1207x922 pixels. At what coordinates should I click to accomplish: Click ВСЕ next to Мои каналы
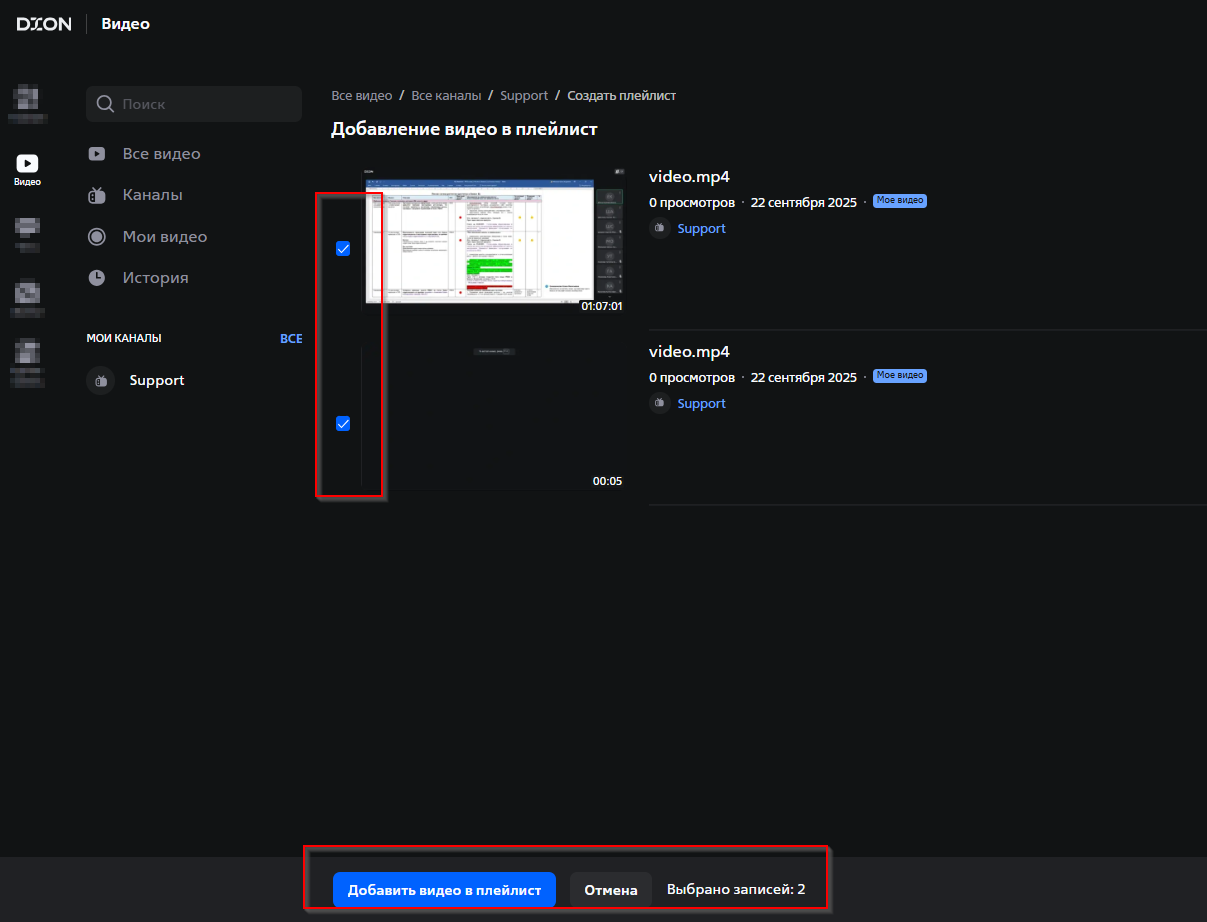point(291,339)
